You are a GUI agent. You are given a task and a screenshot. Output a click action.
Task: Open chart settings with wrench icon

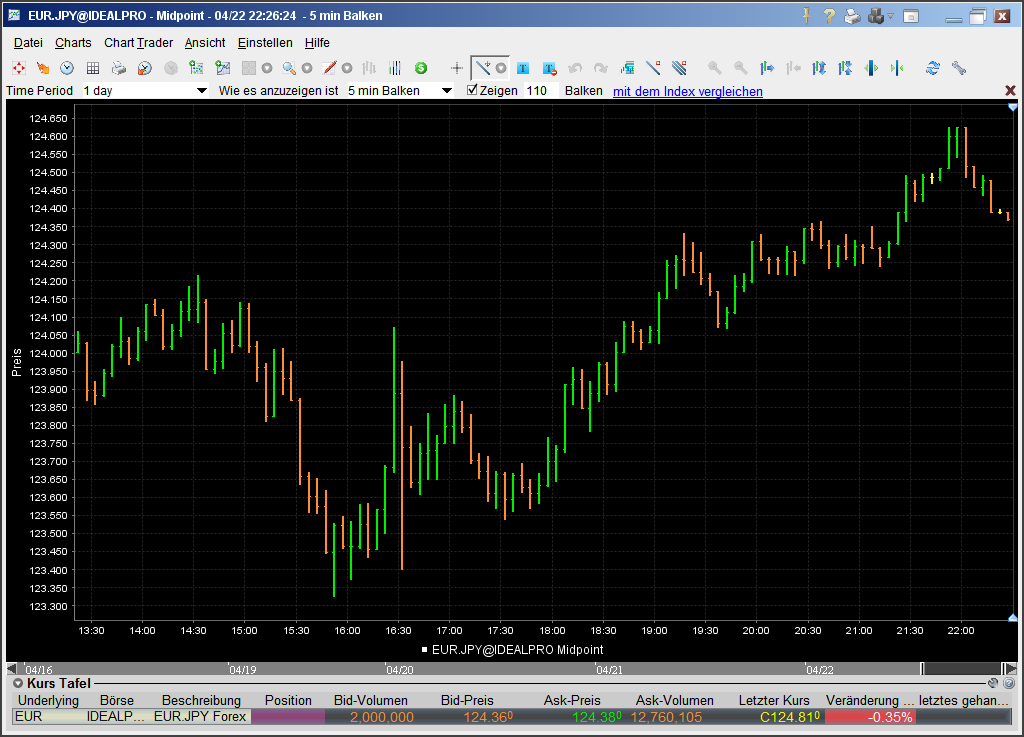(x=959, y=68)
